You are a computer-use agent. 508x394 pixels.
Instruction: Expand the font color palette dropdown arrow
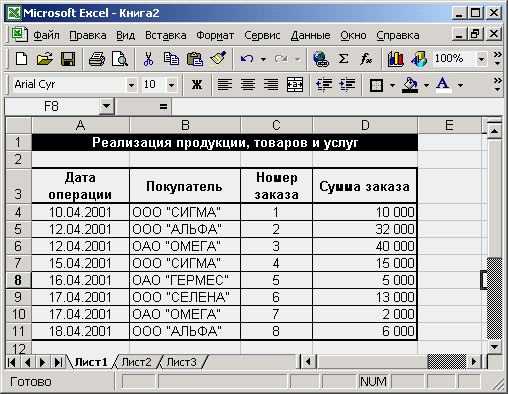coord(460,85)
